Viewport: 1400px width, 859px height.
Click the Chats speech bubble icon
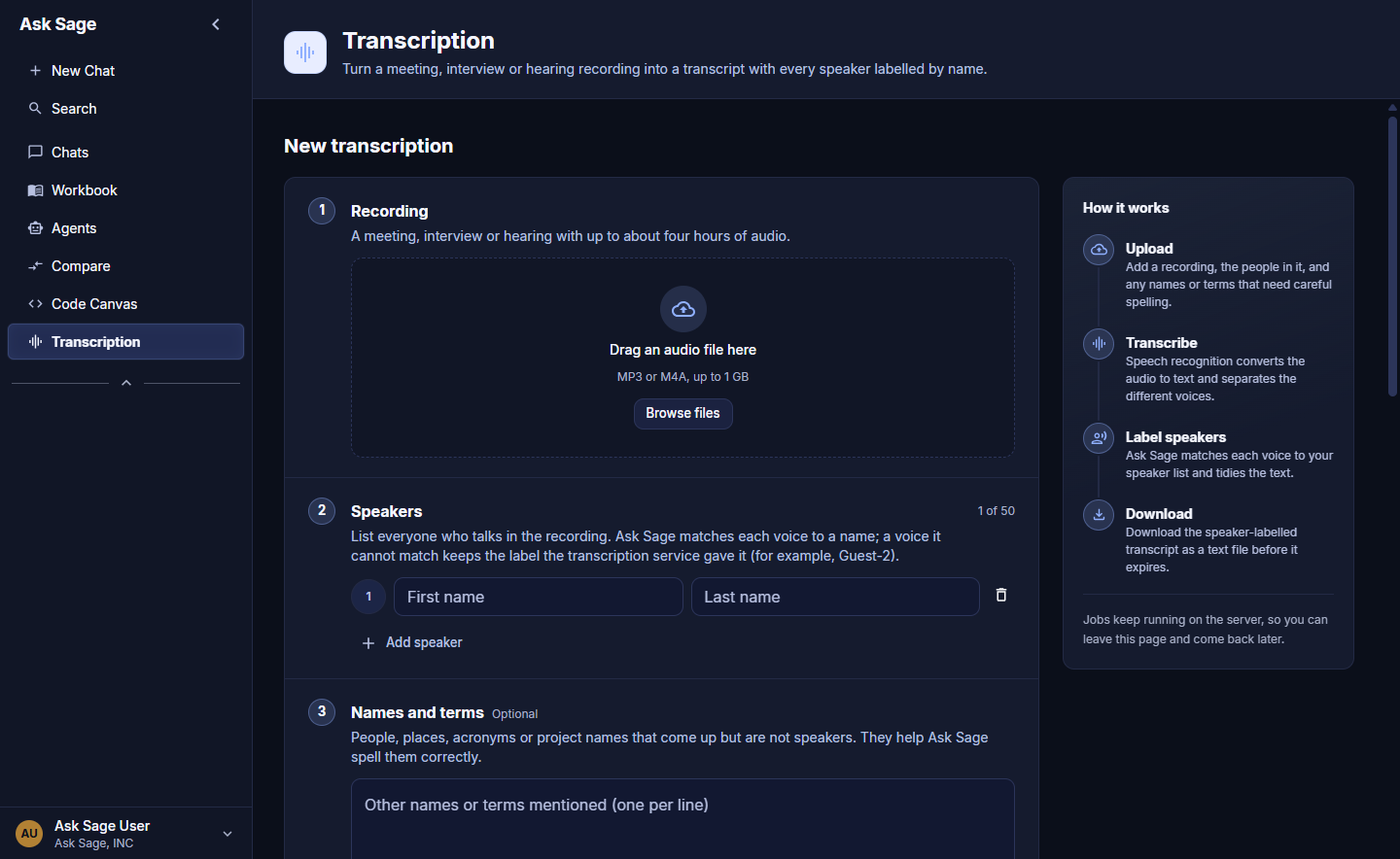(35, 153)
